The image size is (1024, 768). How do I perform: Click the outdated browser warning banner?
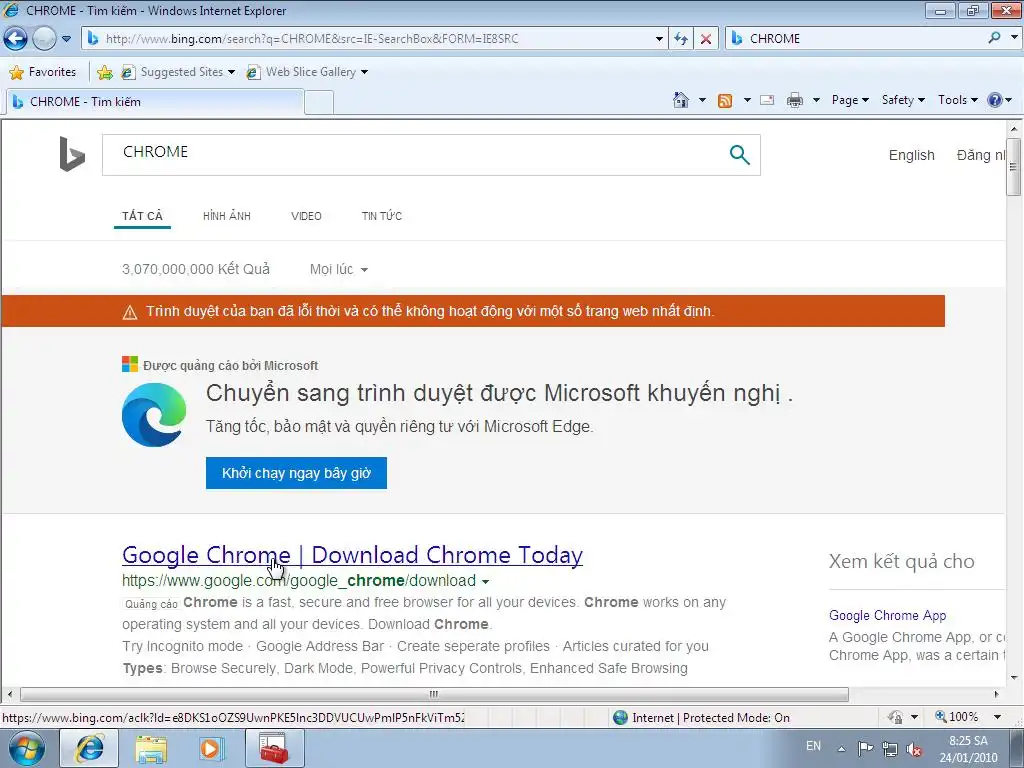tap(473, 312)
